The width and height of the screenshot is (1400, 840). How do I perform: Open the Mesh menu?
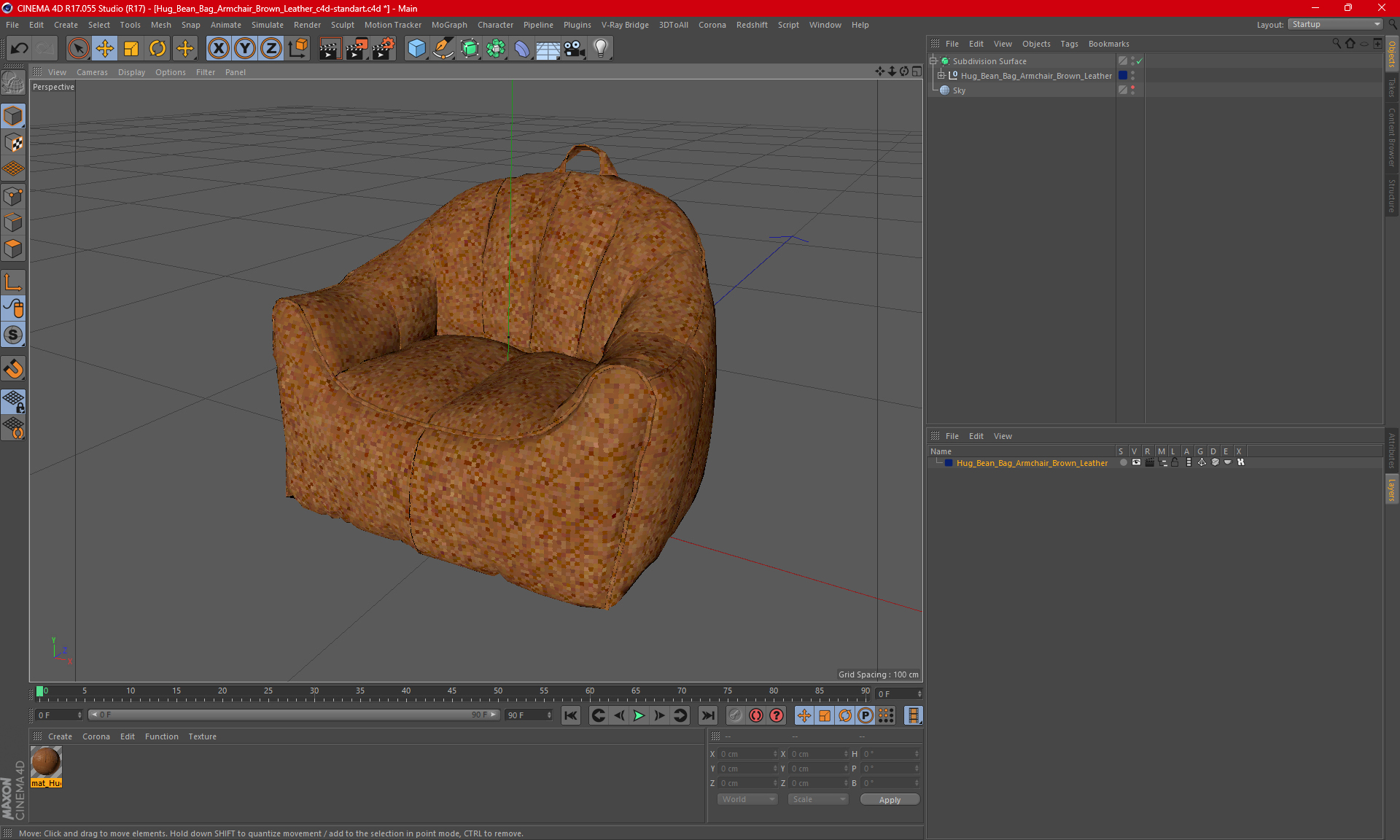[x=160, y=25]
